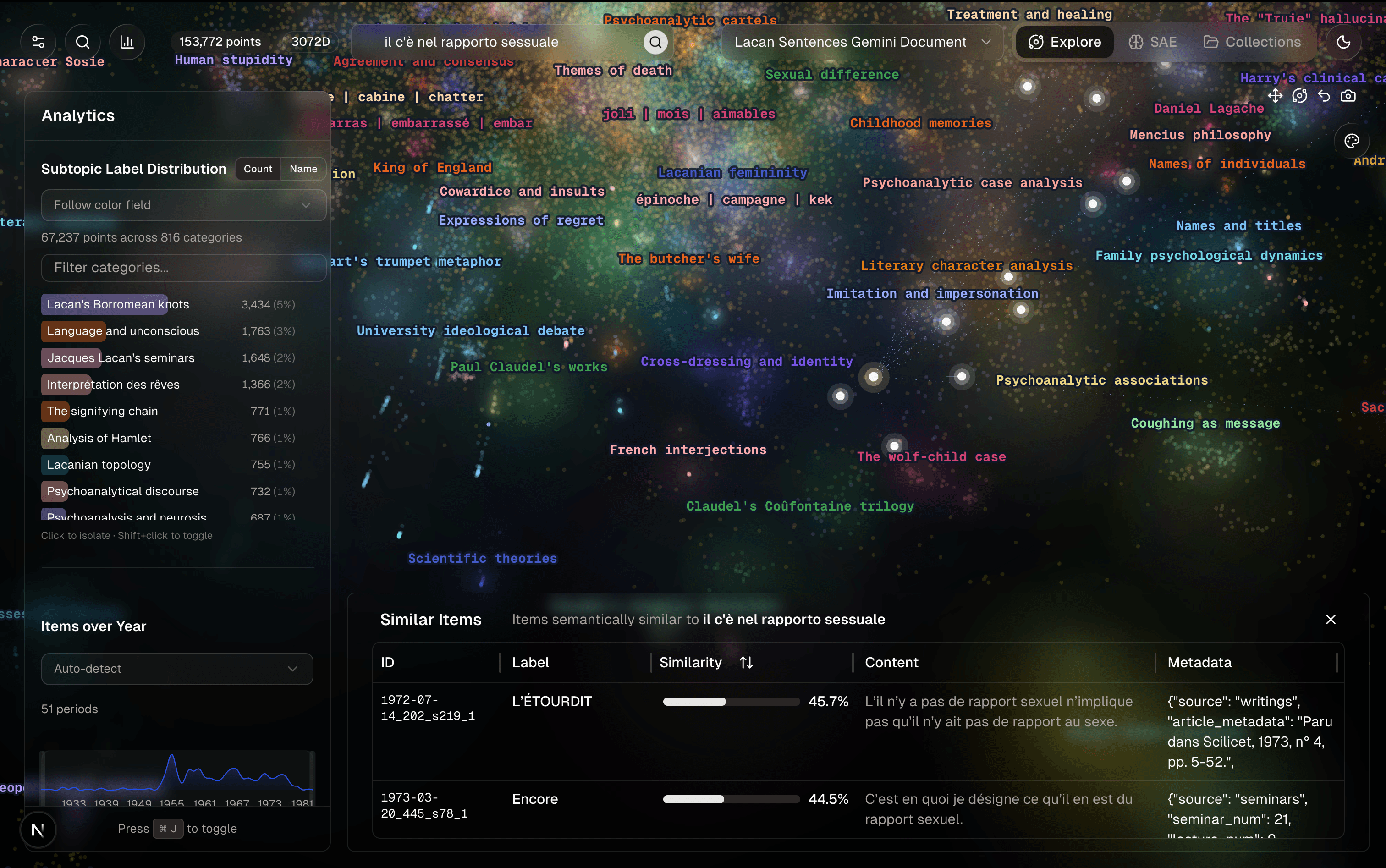
Task: Close the Similar Items panel
Action: (x=1330, y=620)
